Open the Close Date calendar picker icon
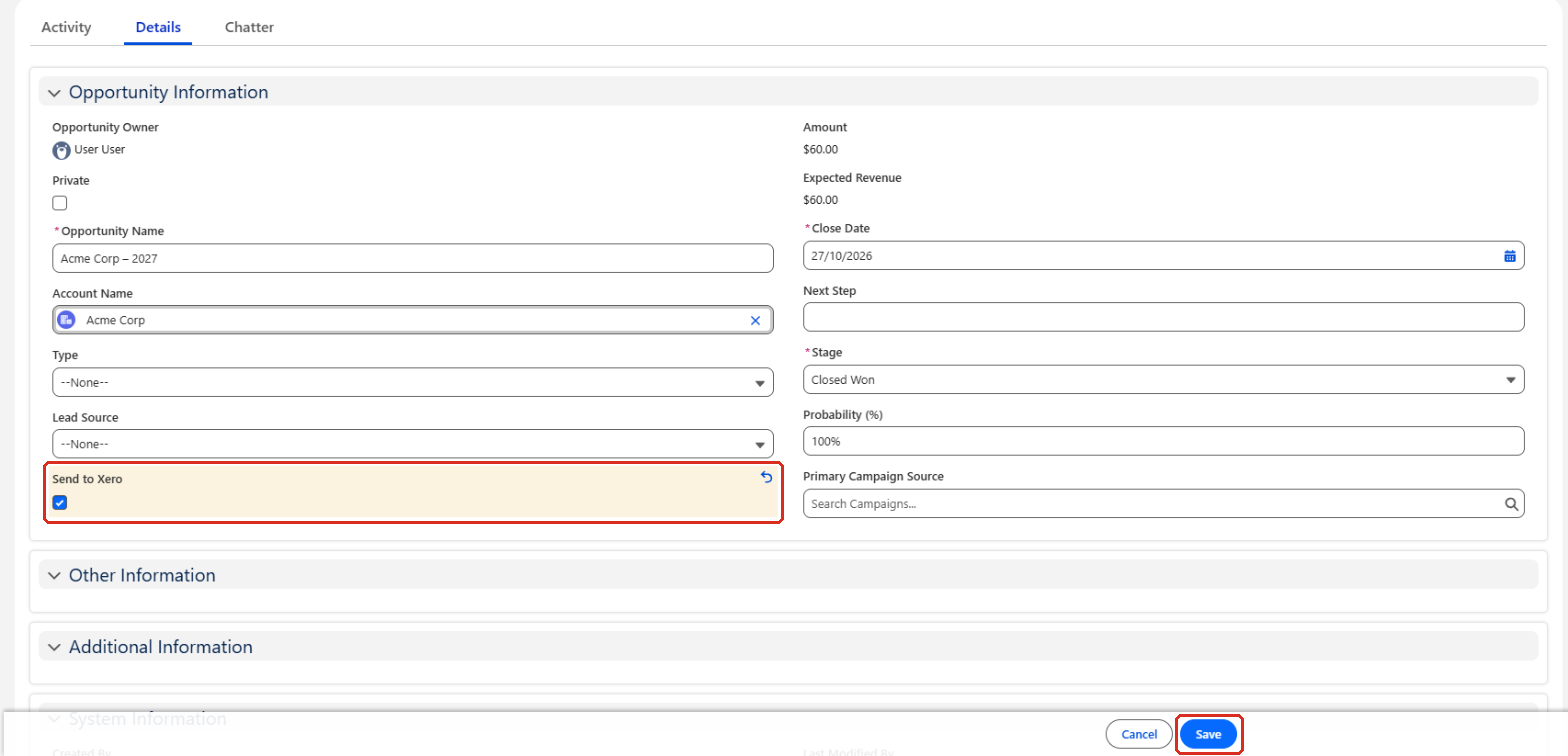 click(x=1510, y=256)
